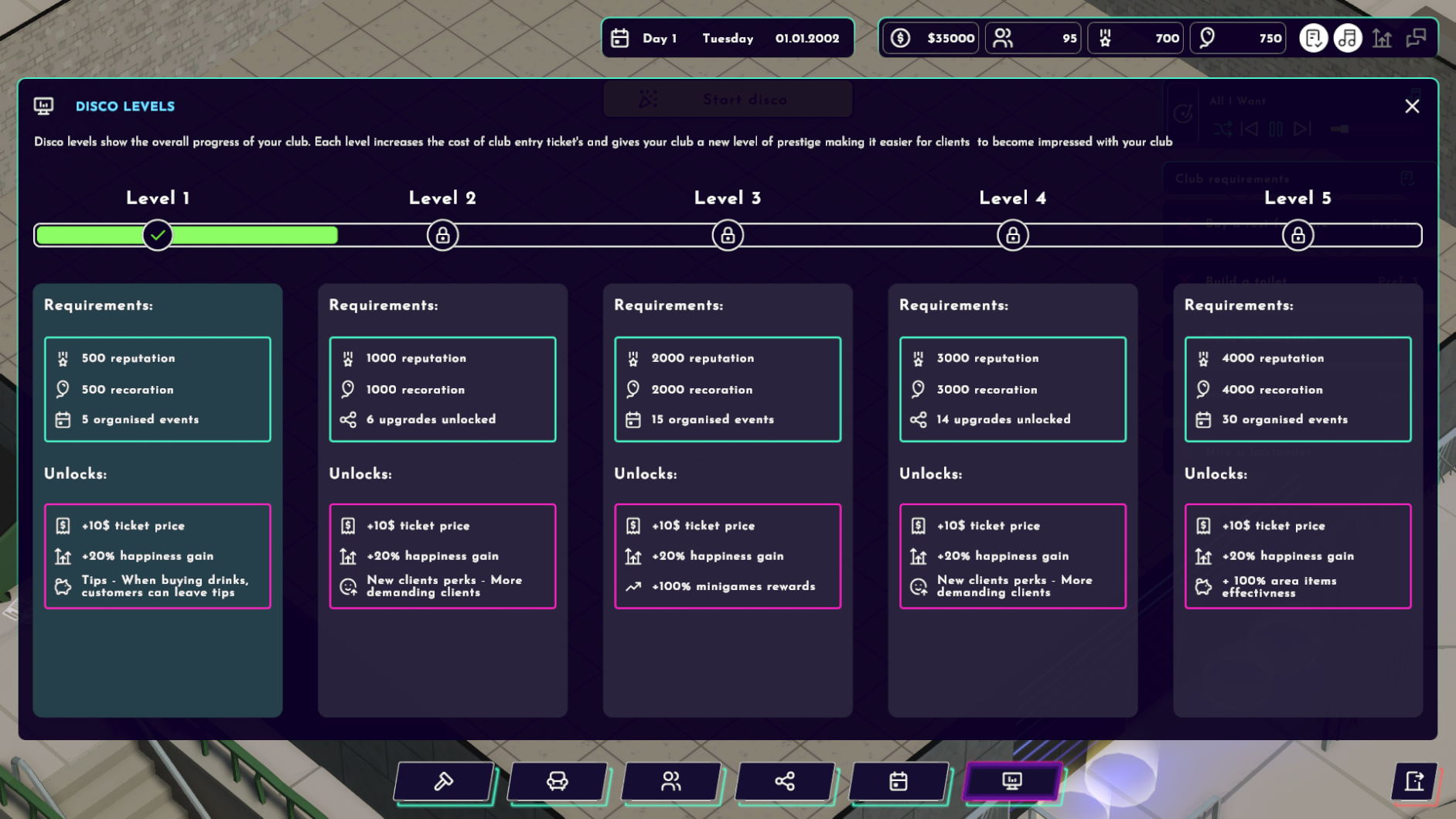The image size is (1456, 819).
Task: Click the Level 1 completed checkmark
Action: tap(158, 235)
